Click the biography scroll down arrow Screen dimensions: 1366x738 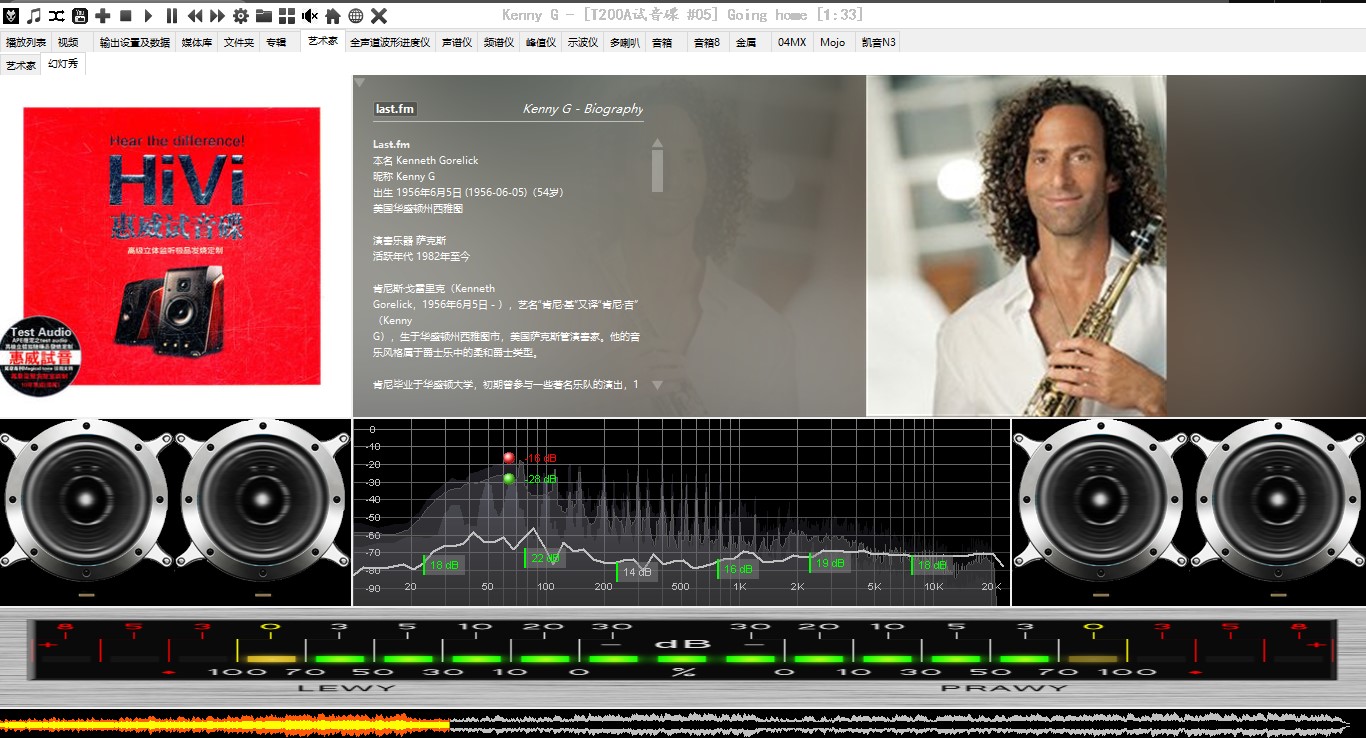pos(657,385)
